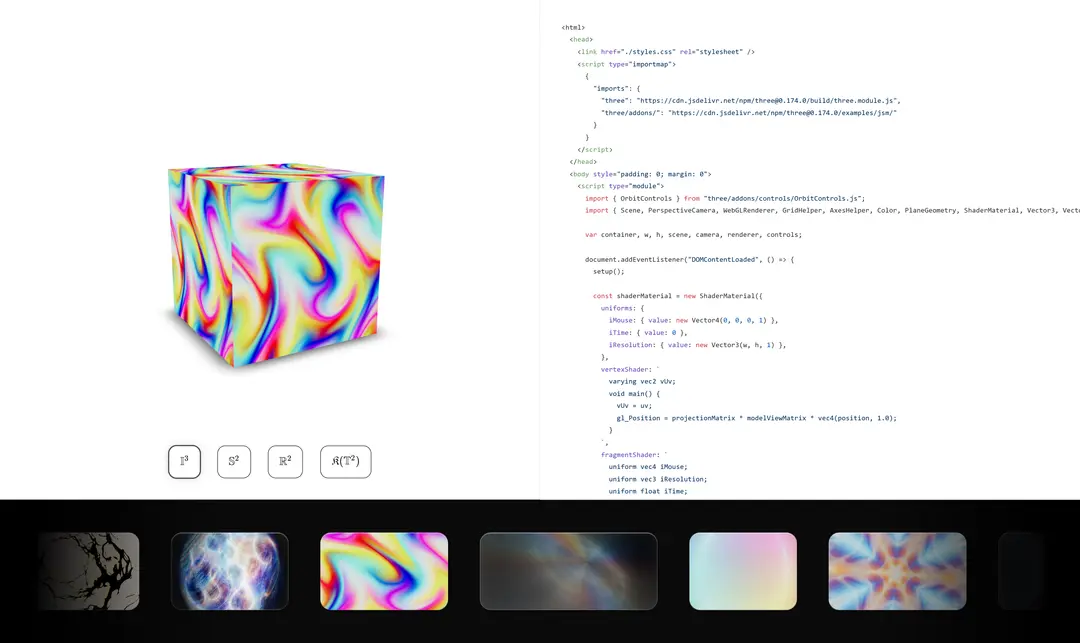This screenshot has height=643, width=1080.
Task: Click the three.module.js URL line
Action: 751,101
